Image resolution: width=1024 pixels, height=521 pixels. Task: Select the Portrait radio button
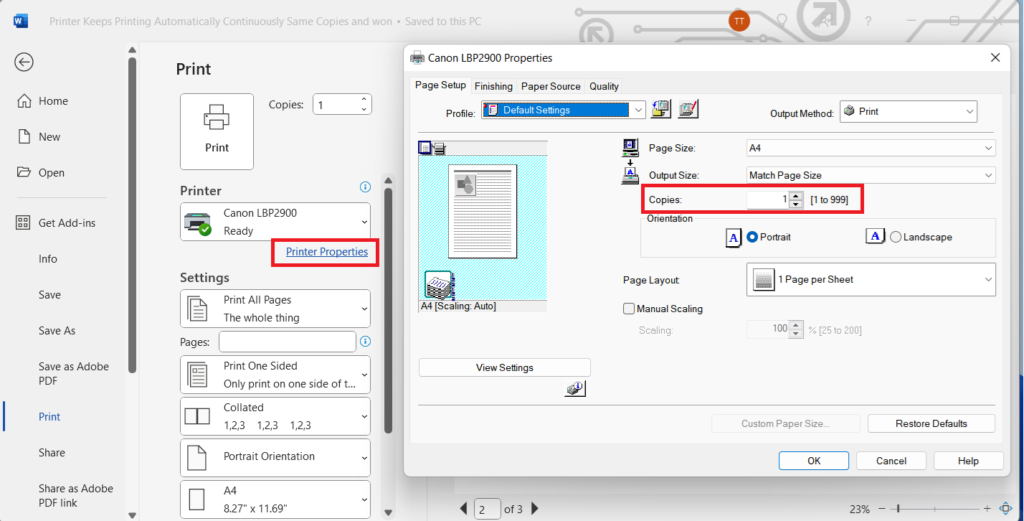752,237
